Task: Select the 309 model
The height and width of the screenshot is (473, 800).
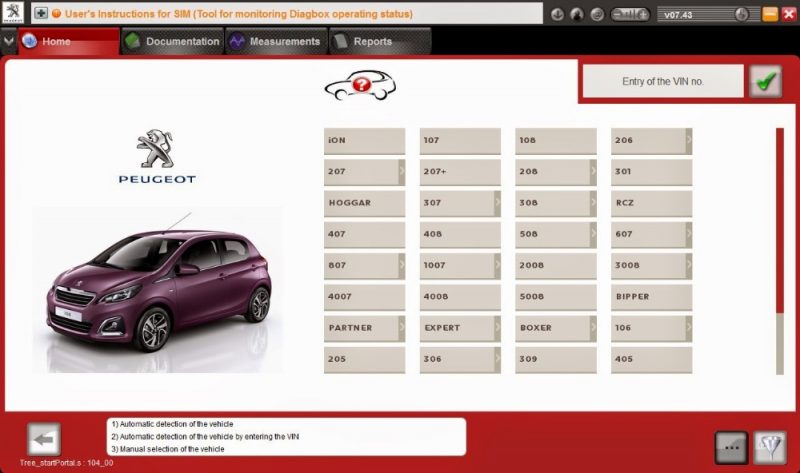Action: [556, 359]
